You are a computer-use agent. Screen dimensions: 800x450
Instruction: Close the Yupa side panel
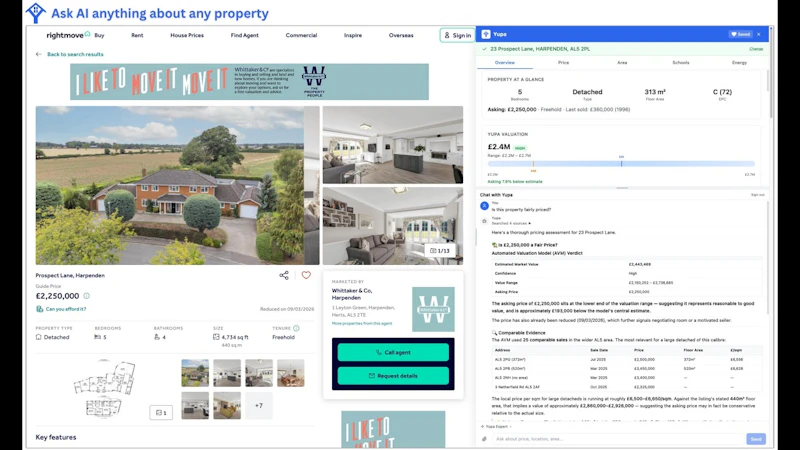click(759, 34)
